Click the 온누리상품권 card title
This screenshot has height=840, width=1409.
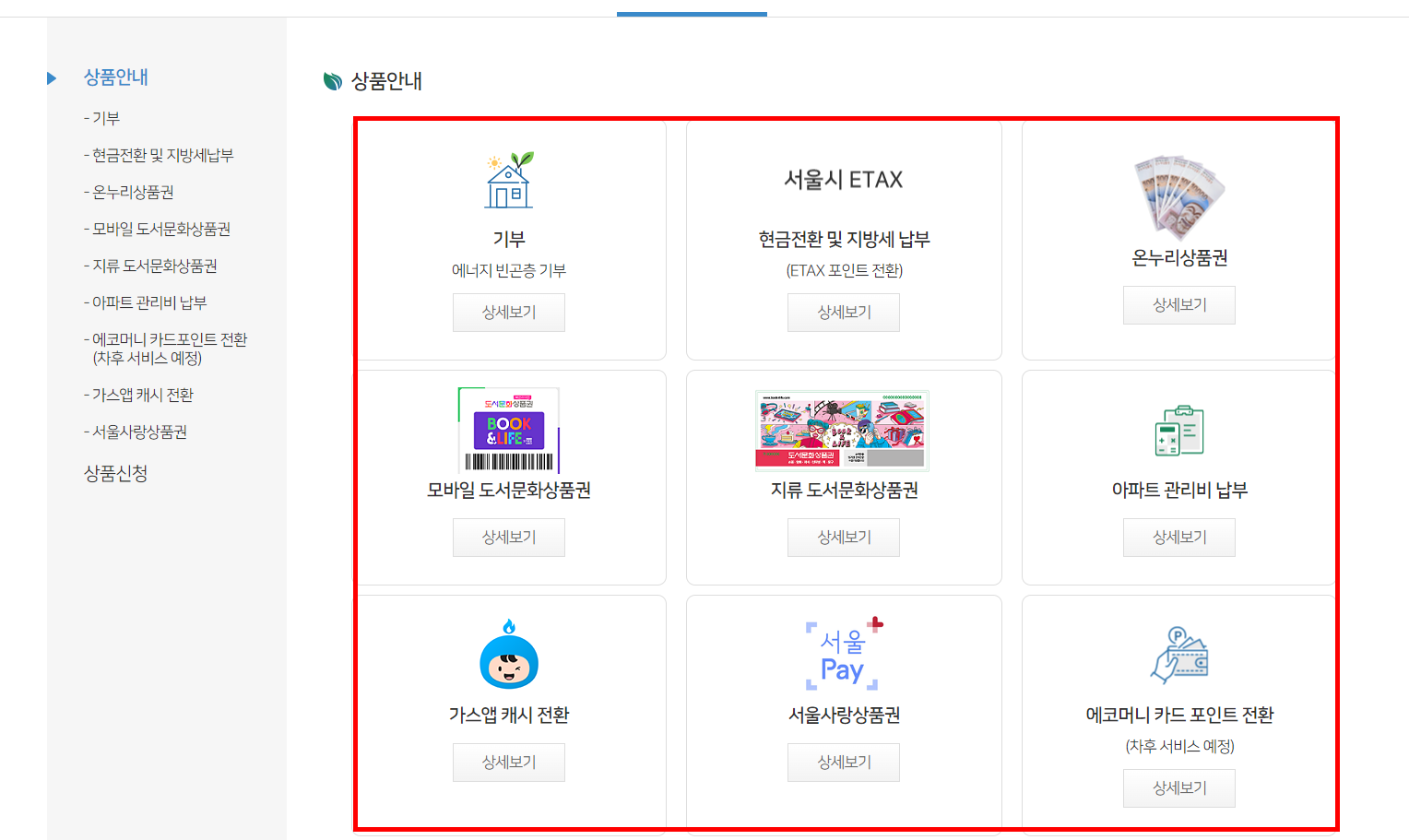(x=1179, y=258)
